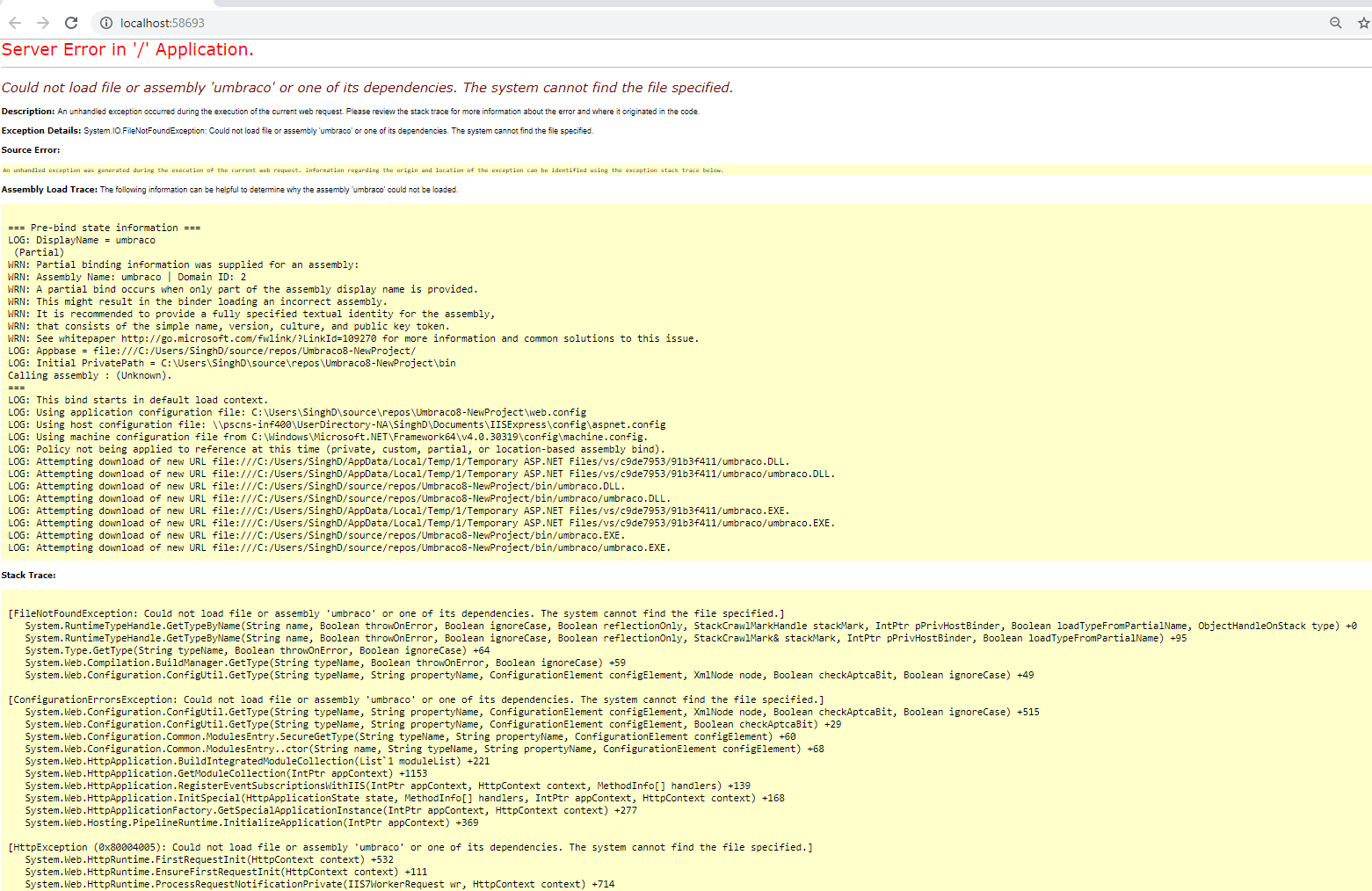
Task: Click the 'HttpApplication.InitSpecial' +168 line
Action: [404, 799]
